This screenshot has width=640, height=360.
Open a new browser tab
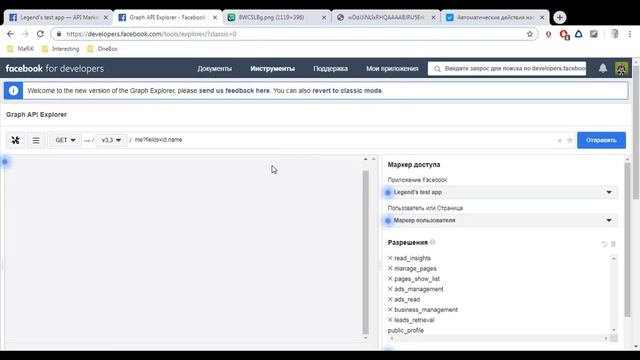(560, 18)
